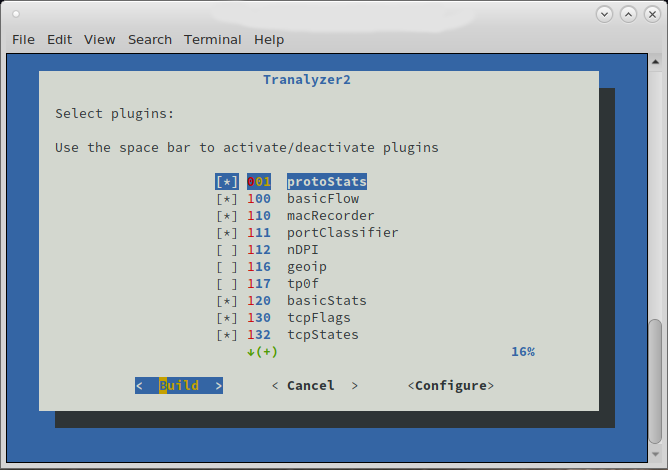
Task: Click the basicStats plugin name
Action: pyautogui.click(x=327, y=301)
